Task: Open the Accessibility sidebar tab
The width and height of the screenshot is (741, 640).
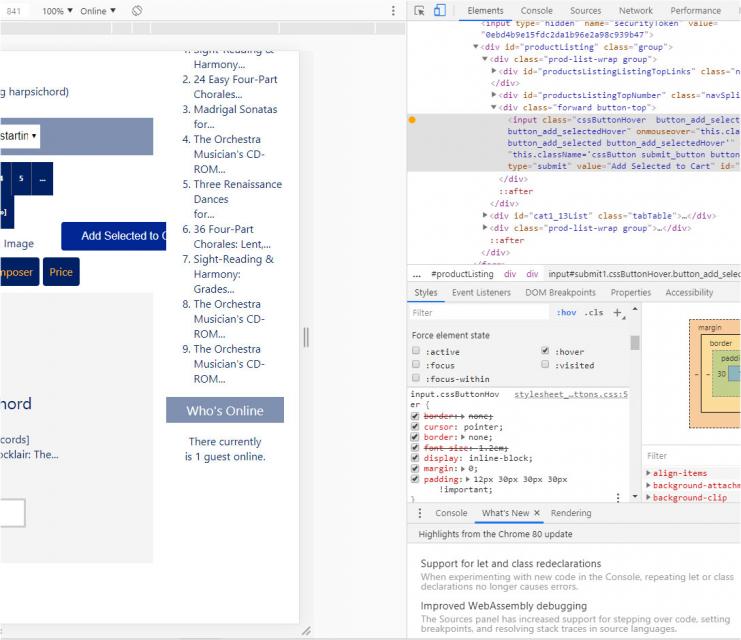Action: coord(689,293)
